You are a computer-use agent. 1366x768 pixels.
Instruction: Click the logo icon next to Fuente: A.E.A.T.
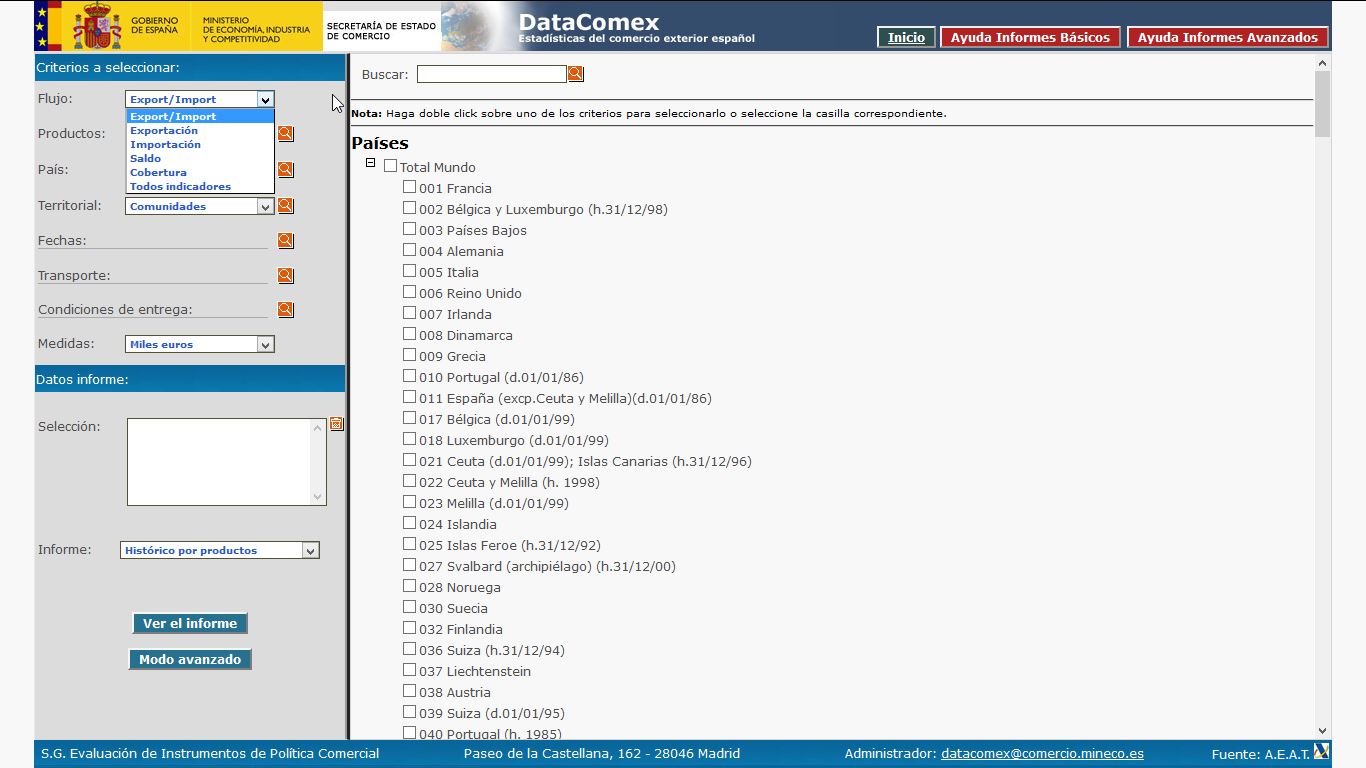click(1321, 751)
